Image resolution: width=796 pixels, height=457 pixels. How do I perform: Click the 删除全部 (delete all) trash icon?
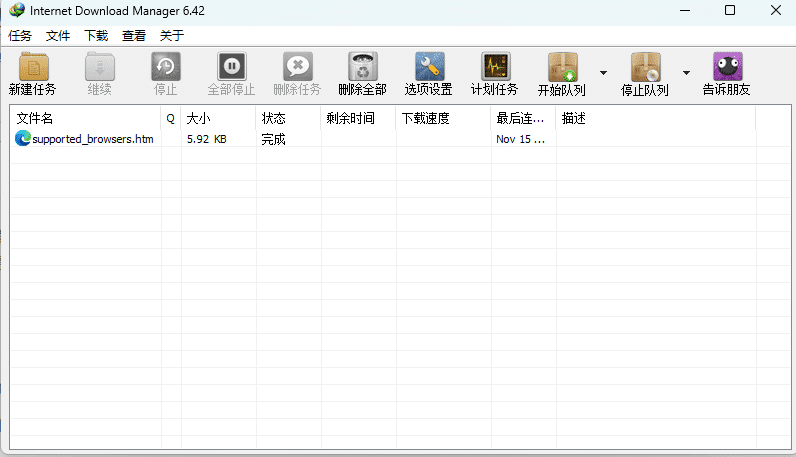coord(362,68)
